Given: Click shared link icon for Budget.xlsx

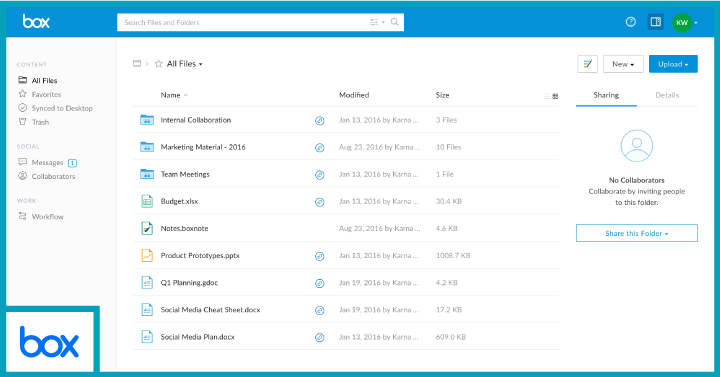Looking at the screenshot, I should coord(320,202).
